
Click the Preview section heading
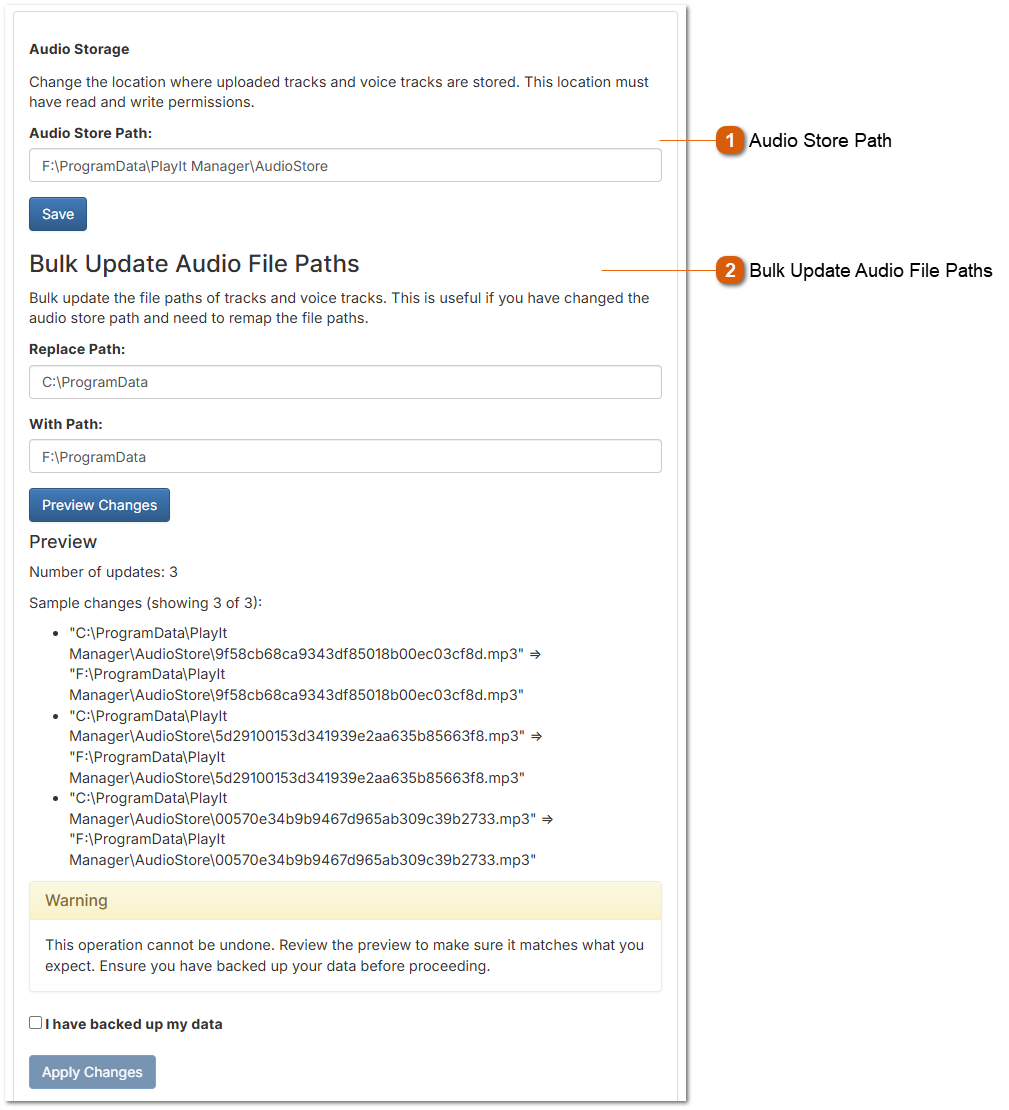63,541
